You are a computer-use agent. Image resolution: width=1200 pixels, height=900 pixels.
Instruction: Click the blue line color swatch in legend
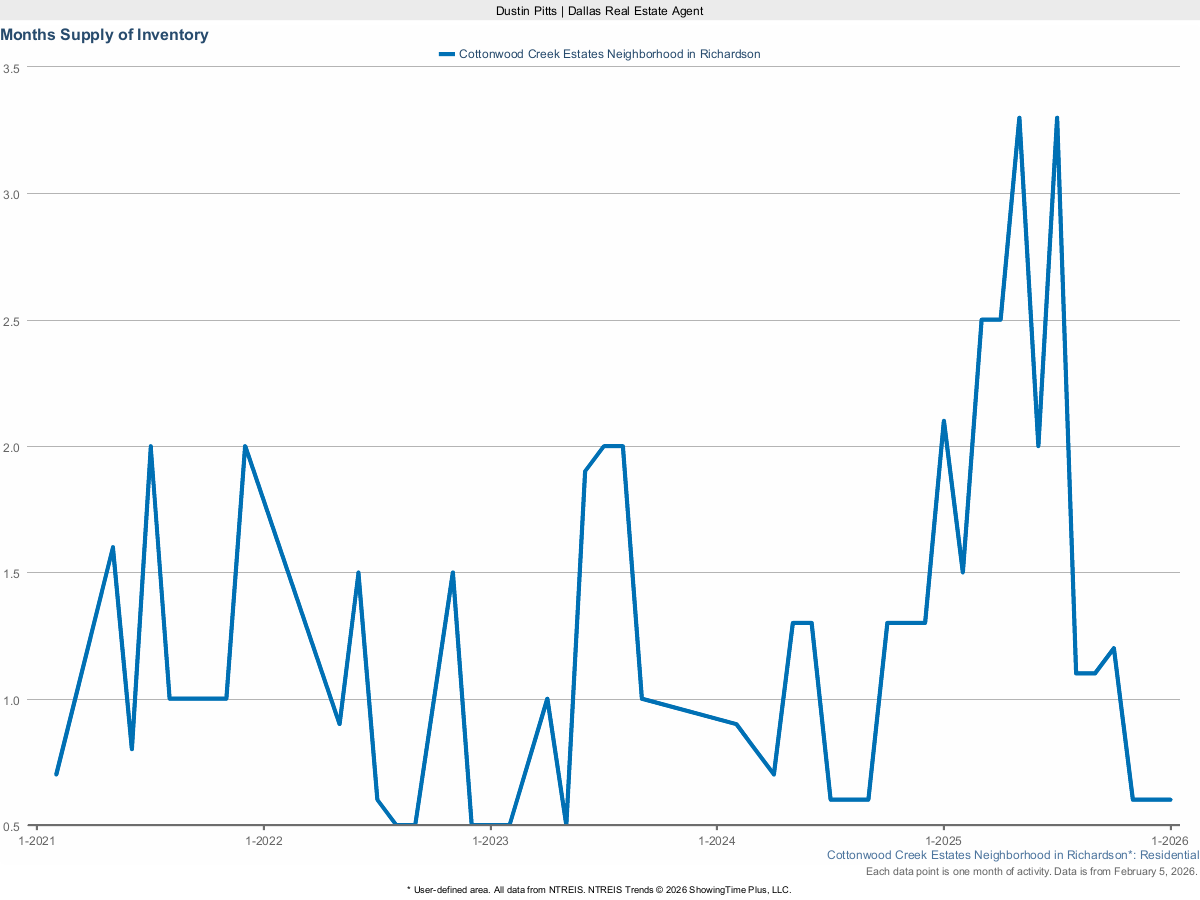click(447, 54)
